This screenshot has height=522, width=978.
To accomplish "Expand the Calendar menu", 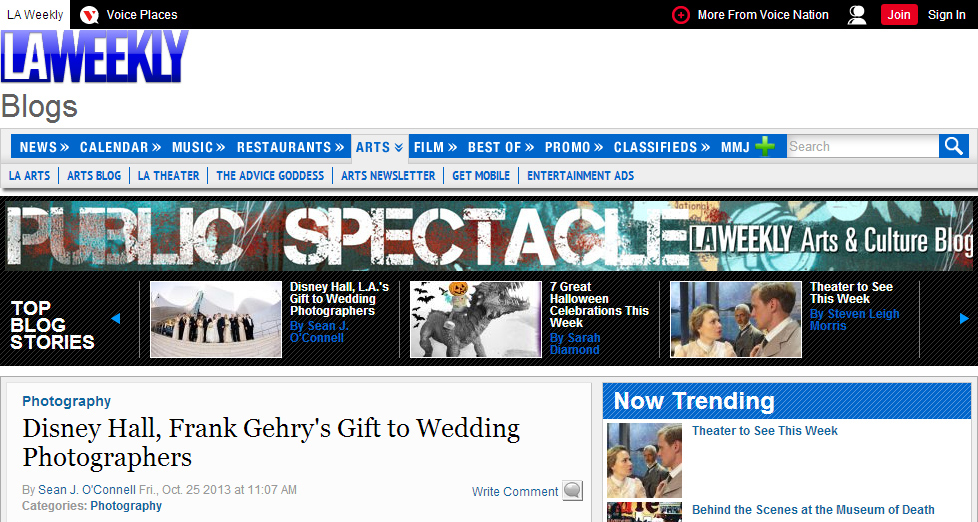I will coord(120,147).
